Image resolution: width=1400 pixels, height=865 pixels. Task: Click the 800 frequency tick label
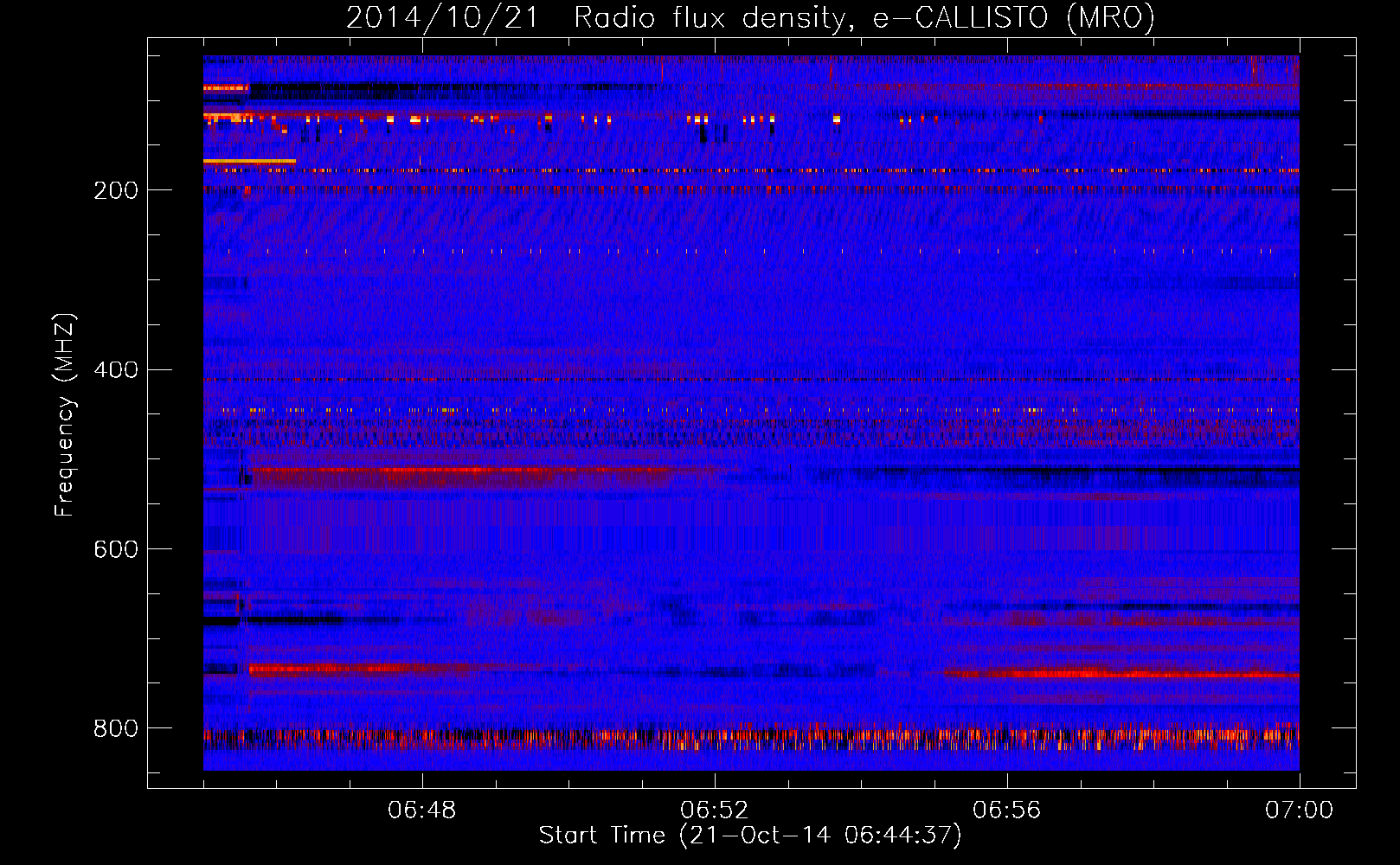pos(116,728)
